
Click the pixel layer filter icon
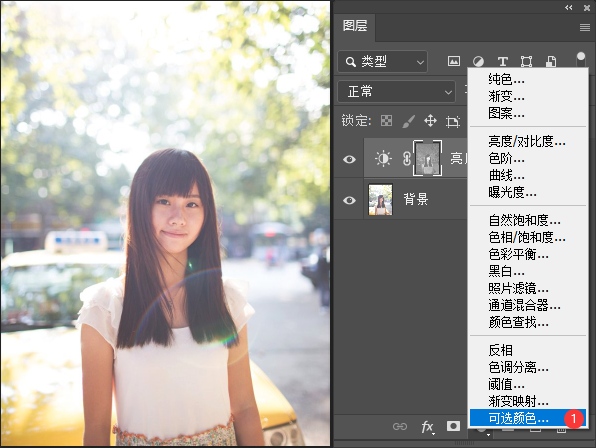453,61
